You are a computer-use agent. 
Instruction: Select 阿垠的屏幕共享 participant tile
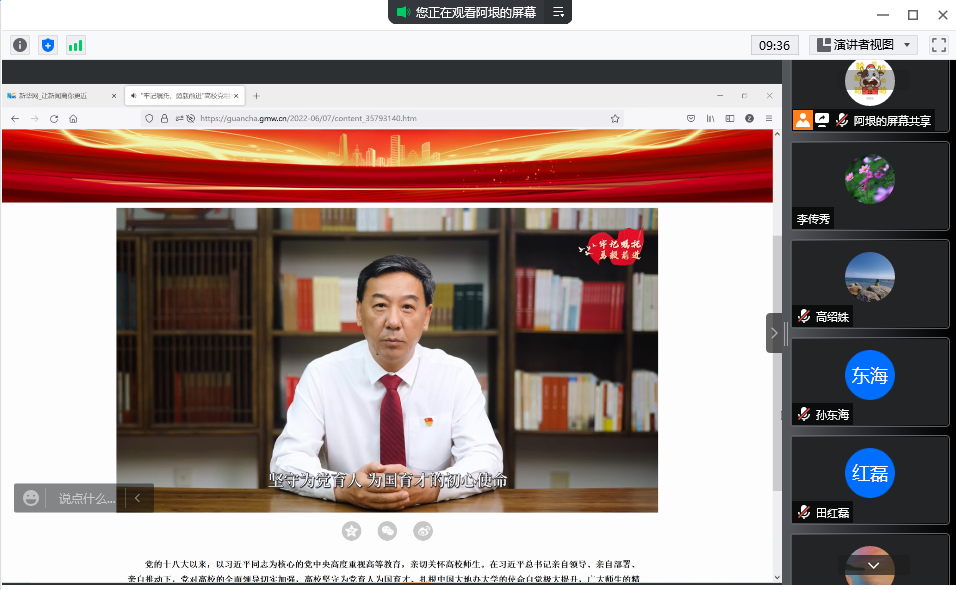tap(870, 96)
